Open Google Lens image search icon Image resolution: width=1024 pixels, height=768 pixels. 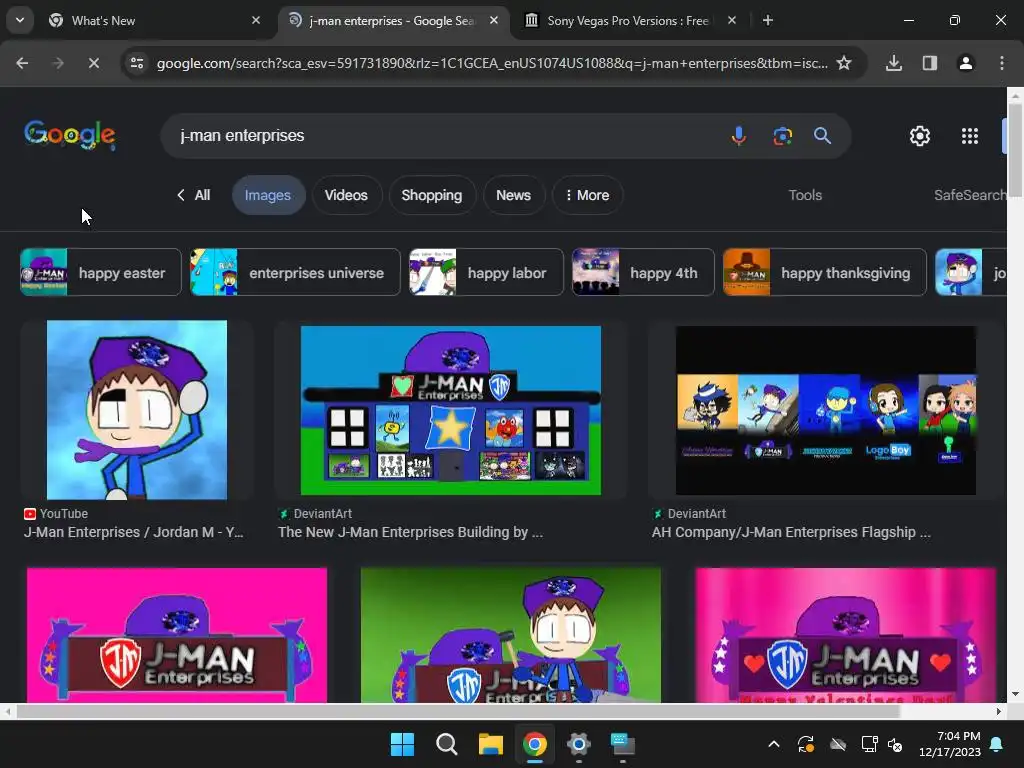(782, 136)
